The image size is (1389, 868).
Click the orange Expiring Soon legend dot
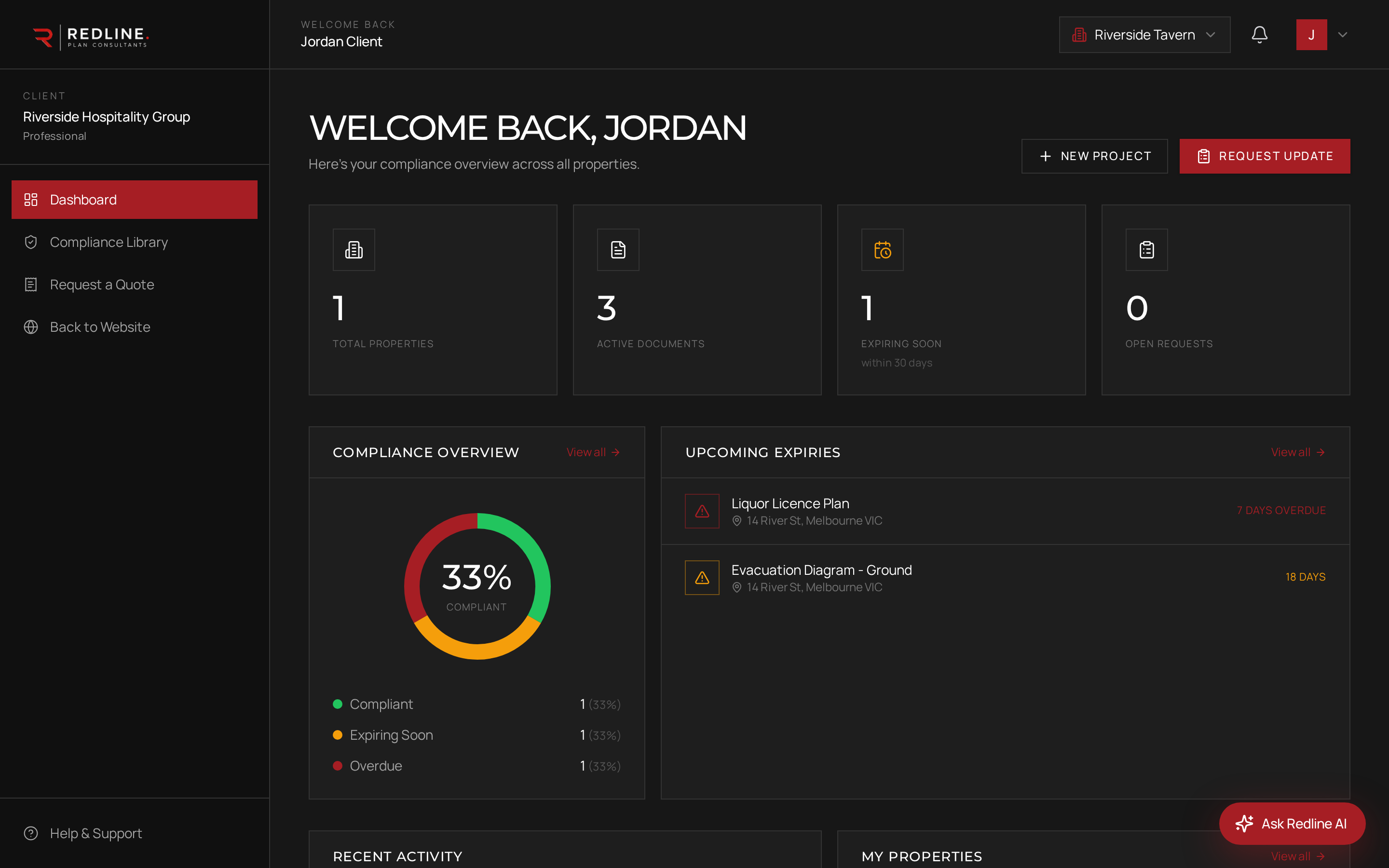pos(338,735)
